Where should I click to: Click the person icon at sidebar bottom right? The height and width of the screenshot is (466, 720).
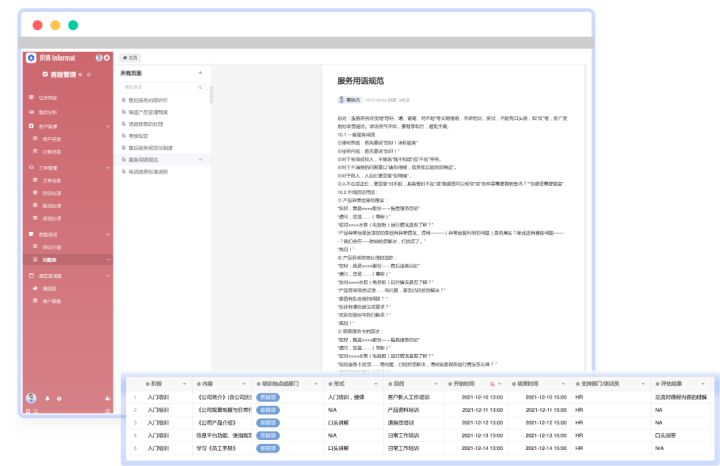(107, 398)
